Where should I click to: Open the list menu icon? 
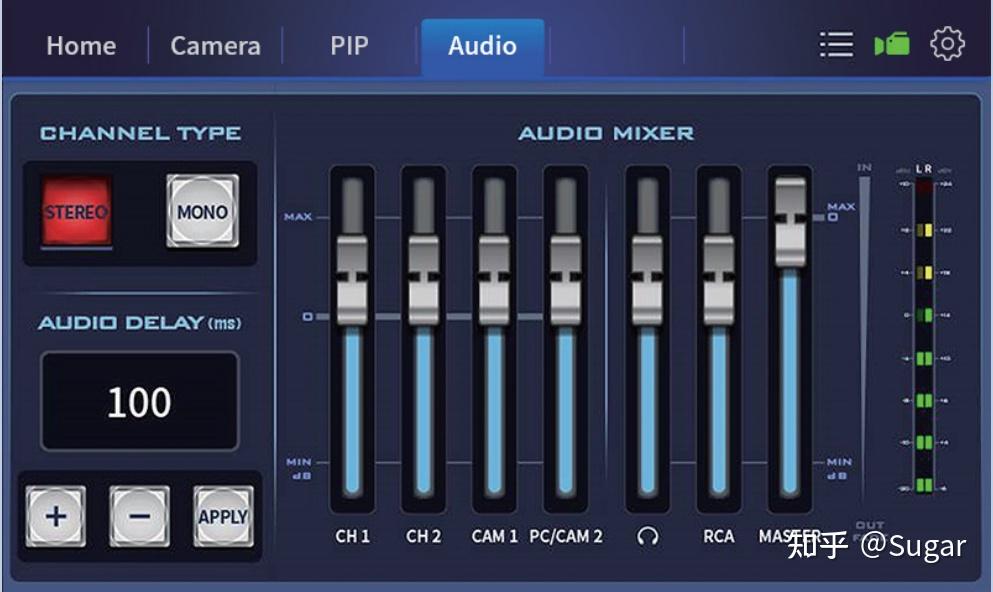836,44
